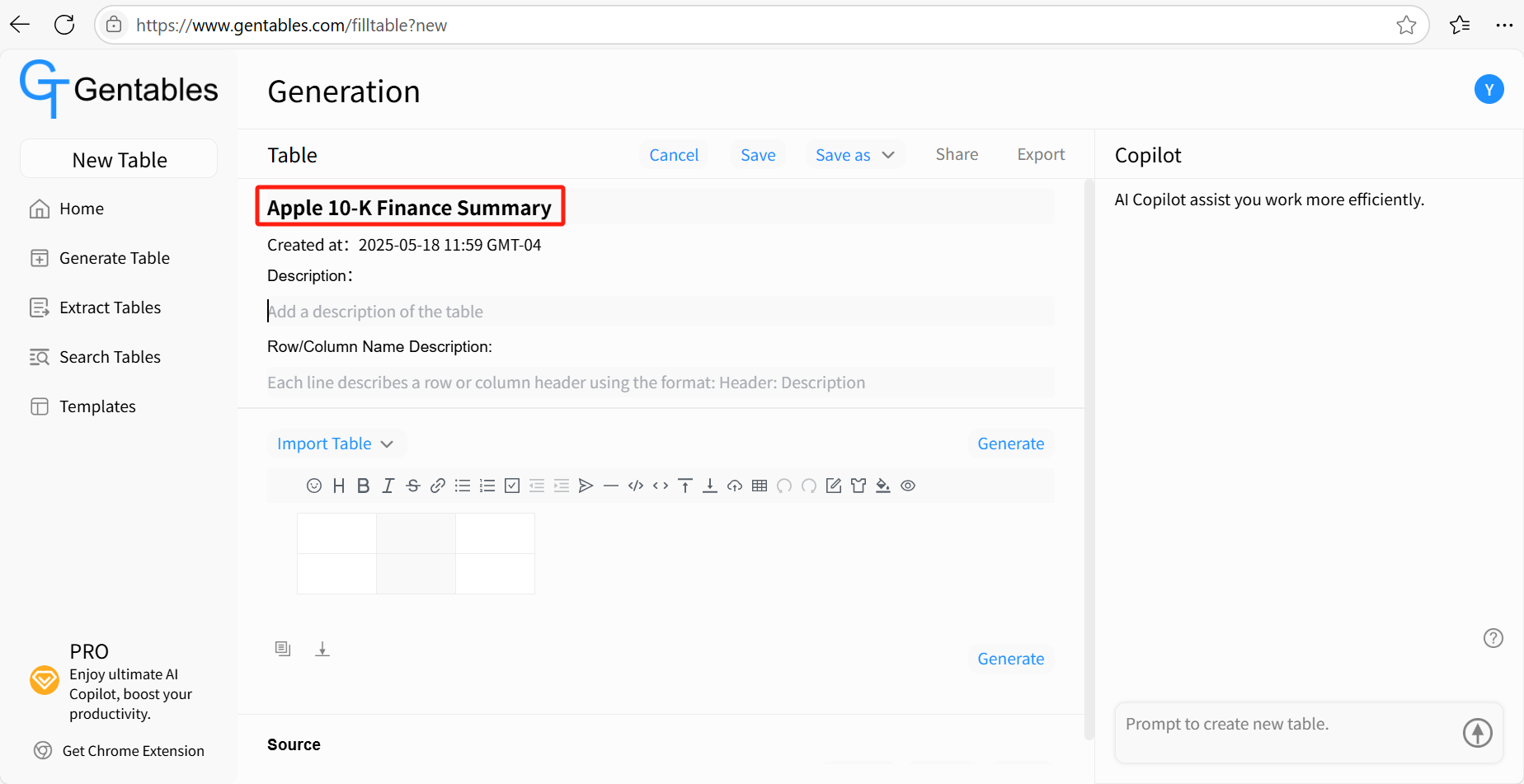The image size is (1524, 784).
Task: Click the download icon below the table
Action: tap(322, 649)
